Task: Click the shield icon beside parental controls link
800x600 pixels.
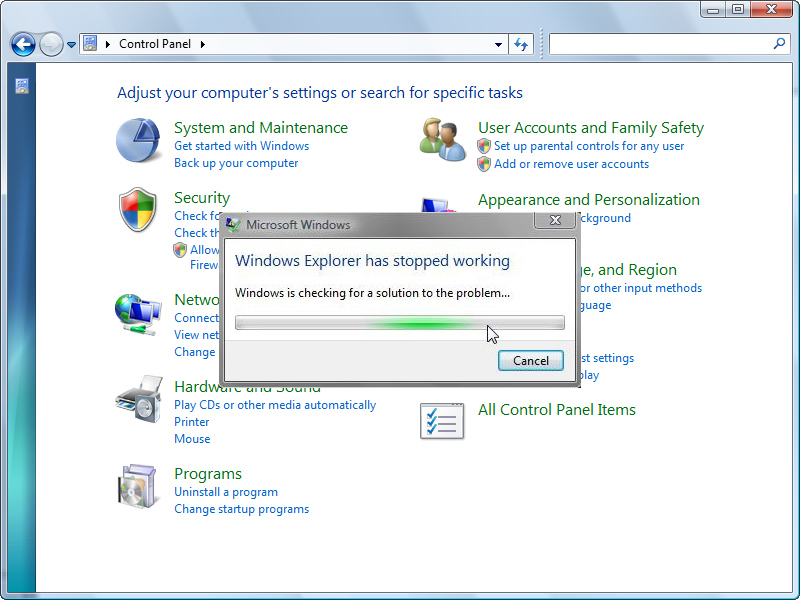Action: pyautogui.click(x=484, y=146)
